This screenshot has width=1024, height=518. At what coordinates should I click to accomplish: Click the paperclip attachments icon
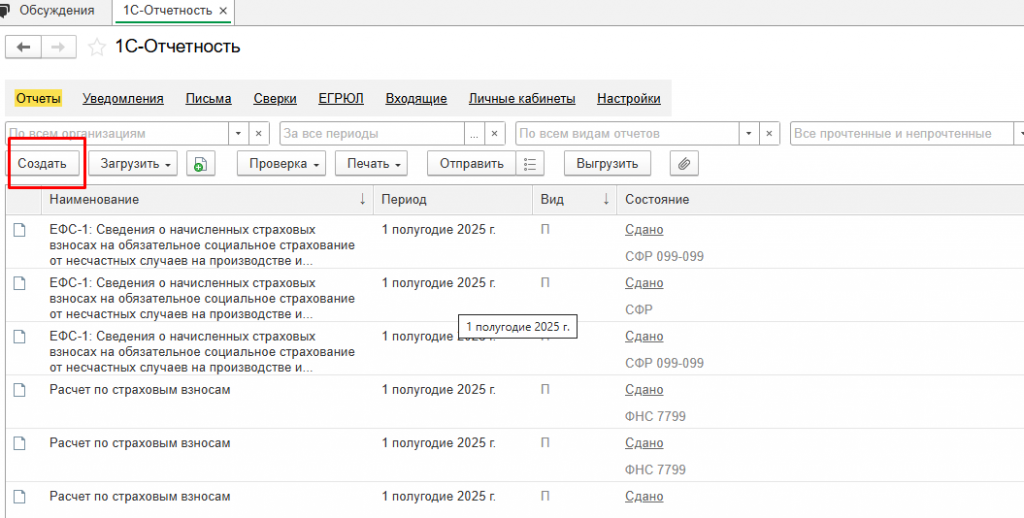pos(684,163)
